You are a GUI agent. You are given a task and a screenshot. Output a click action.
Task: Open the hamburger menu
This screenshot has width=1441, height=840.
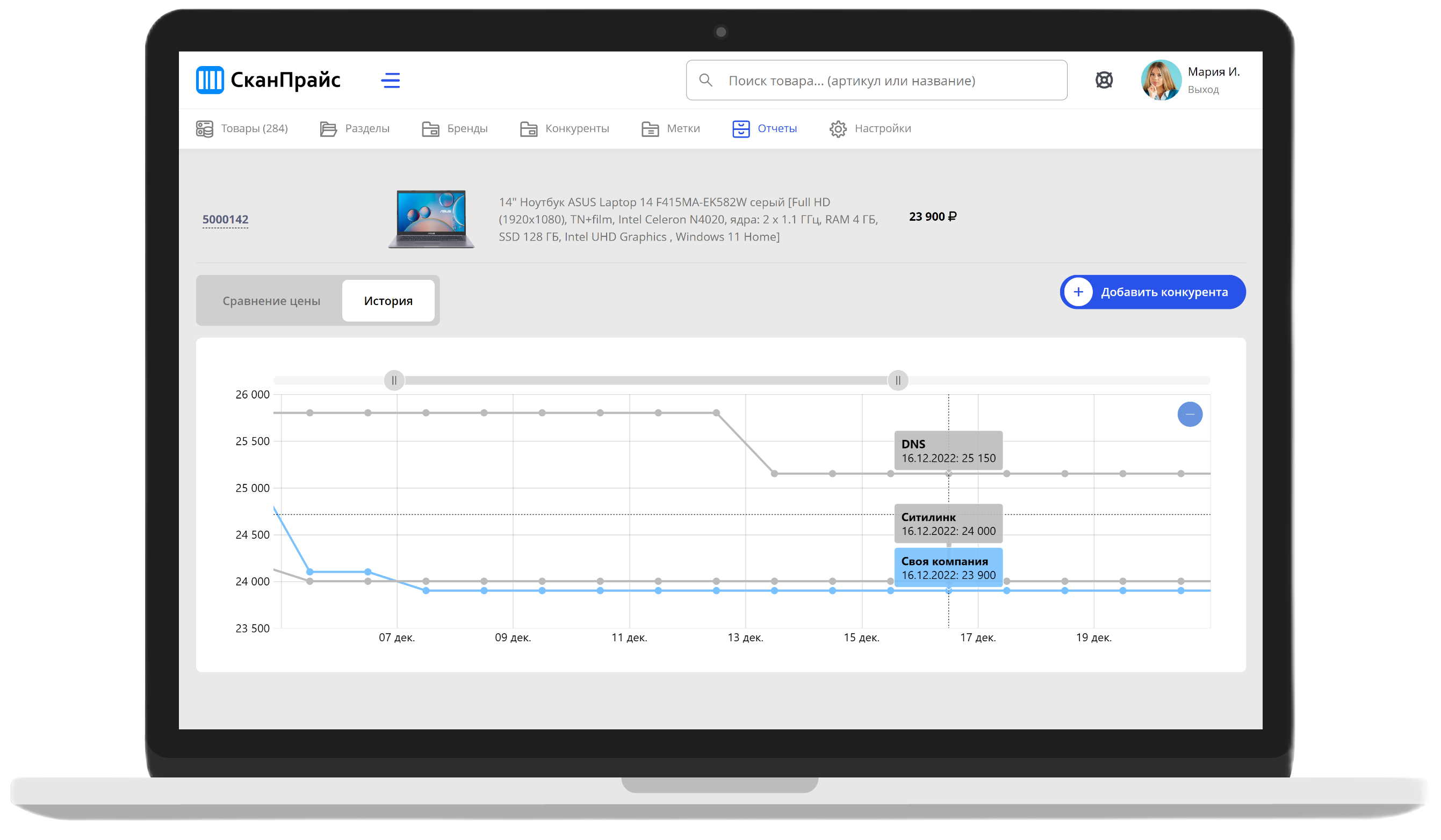point(391,81)
